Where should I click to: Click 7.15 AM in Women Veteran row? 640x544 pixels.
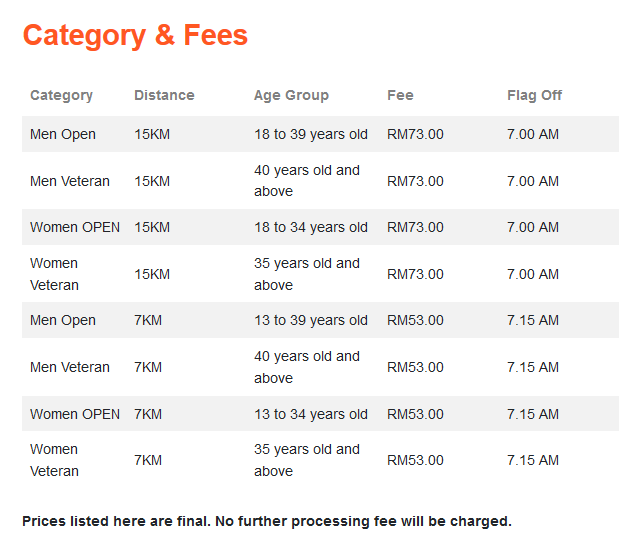pyautogui.click(x=533, y=460)
